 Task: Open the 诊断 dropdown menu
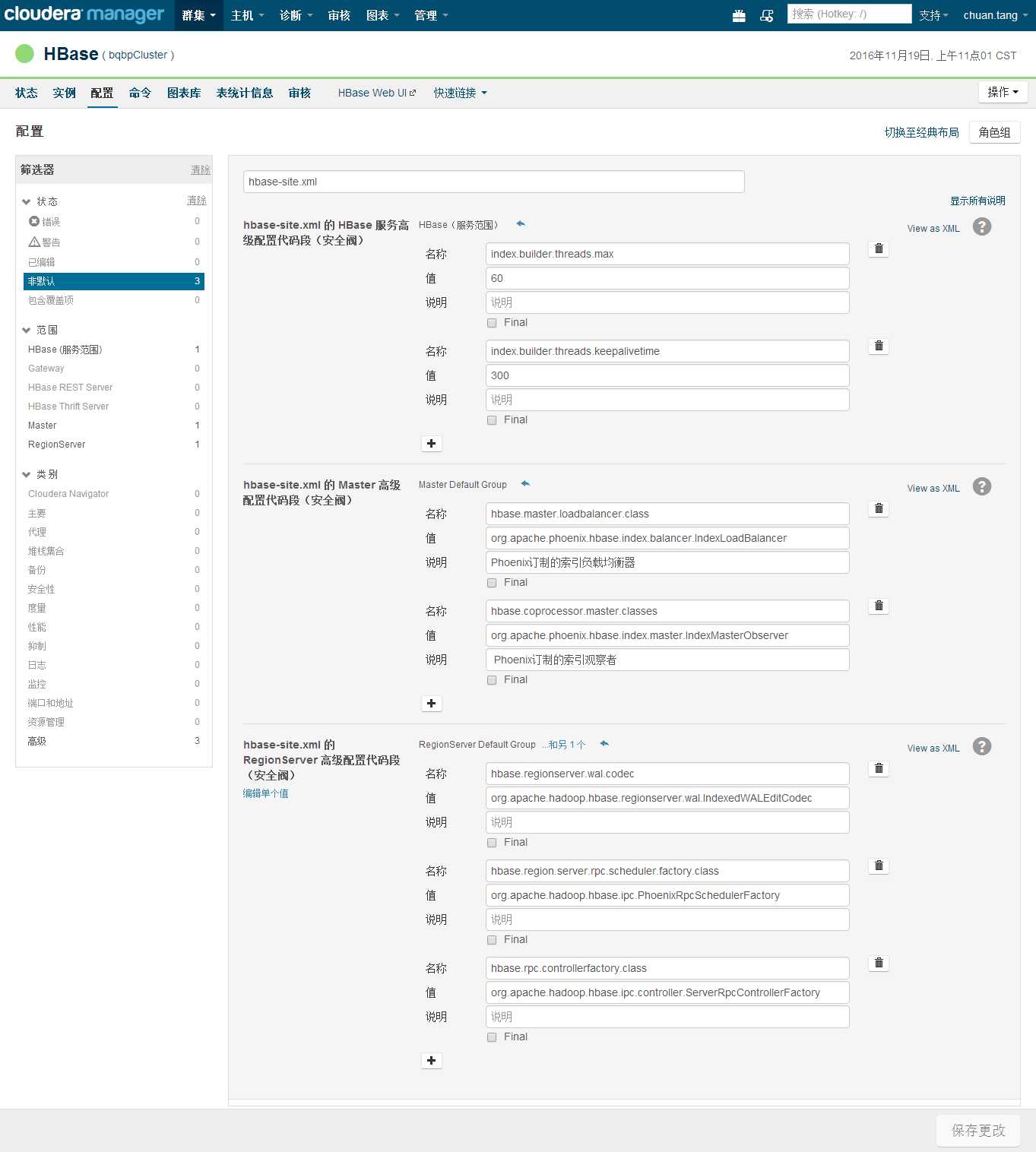(x=296, y=15)
